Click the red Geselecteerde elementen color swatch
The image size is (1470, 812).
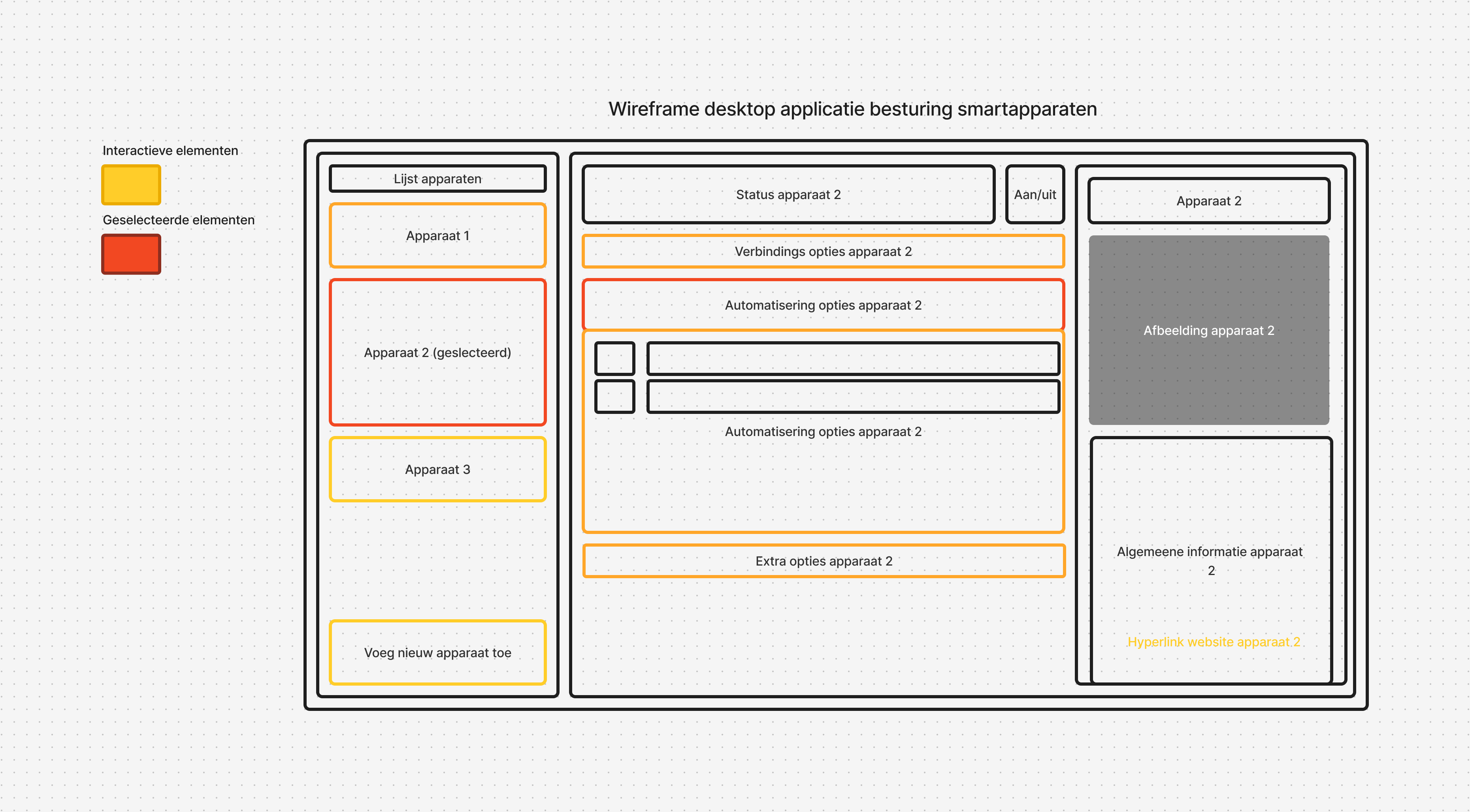coord(131,254)
